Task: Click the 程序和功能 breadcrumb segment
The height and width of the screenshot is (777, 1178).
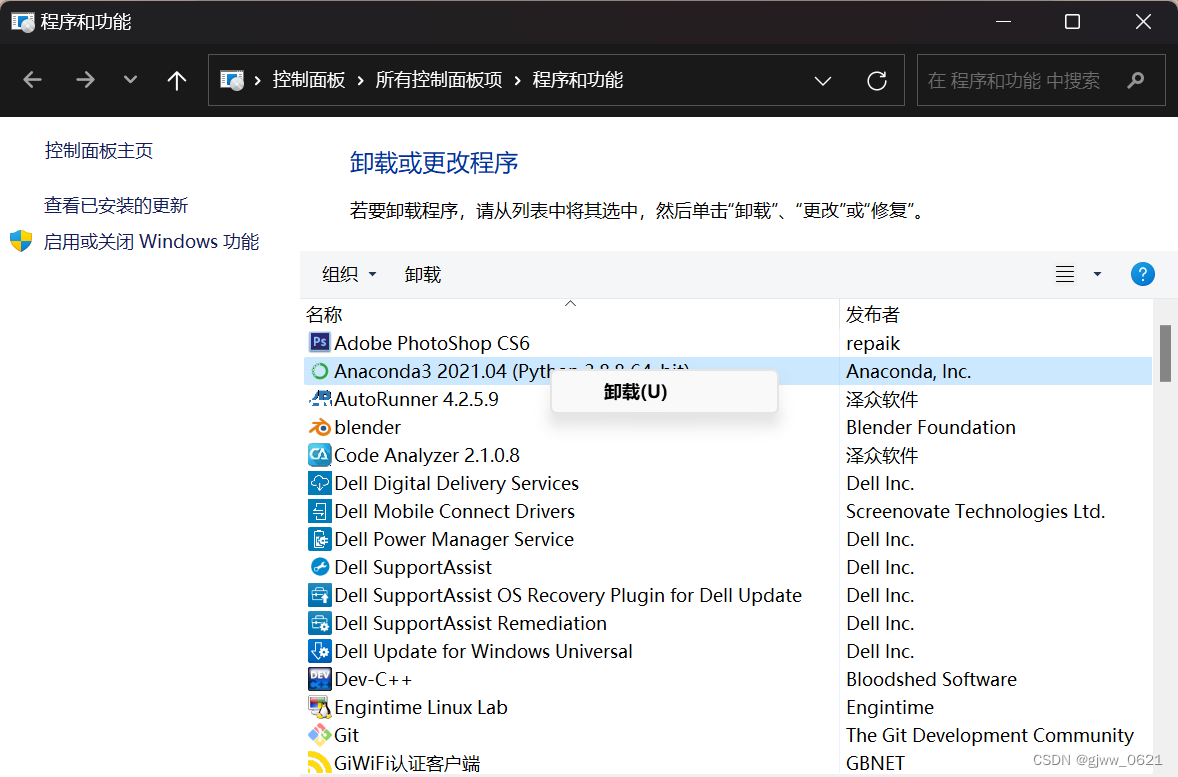Action: [x=578, y=80]
